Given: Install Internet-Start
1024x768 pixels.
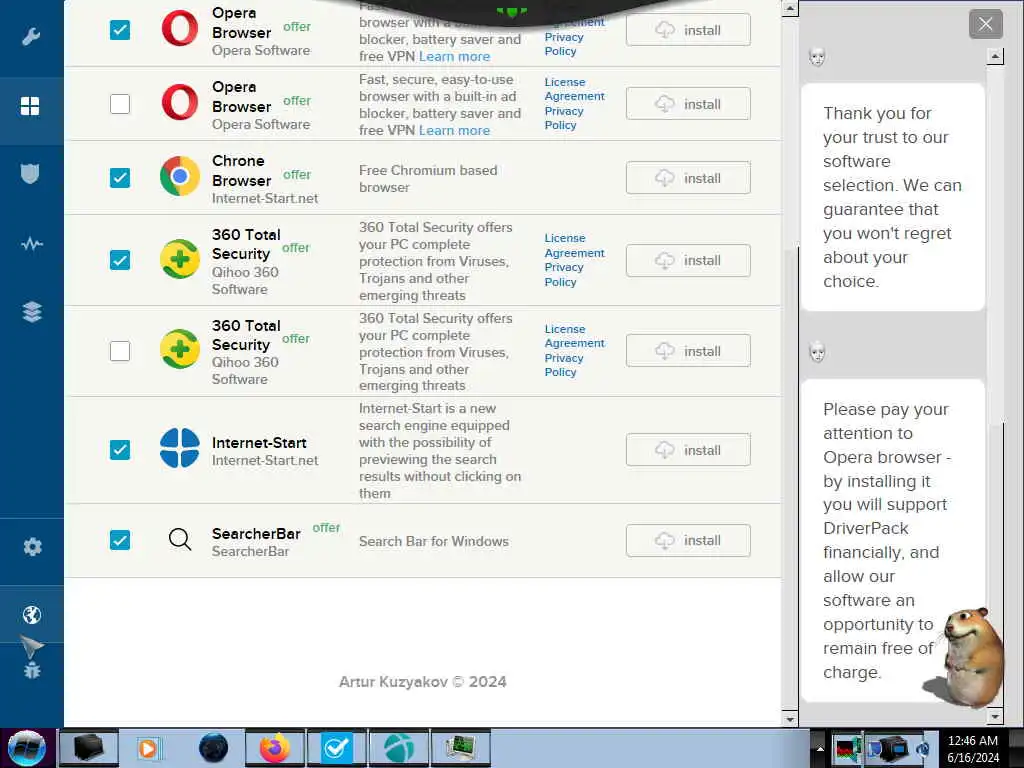Looking at the screenshot, I should (x=688, y=449).
